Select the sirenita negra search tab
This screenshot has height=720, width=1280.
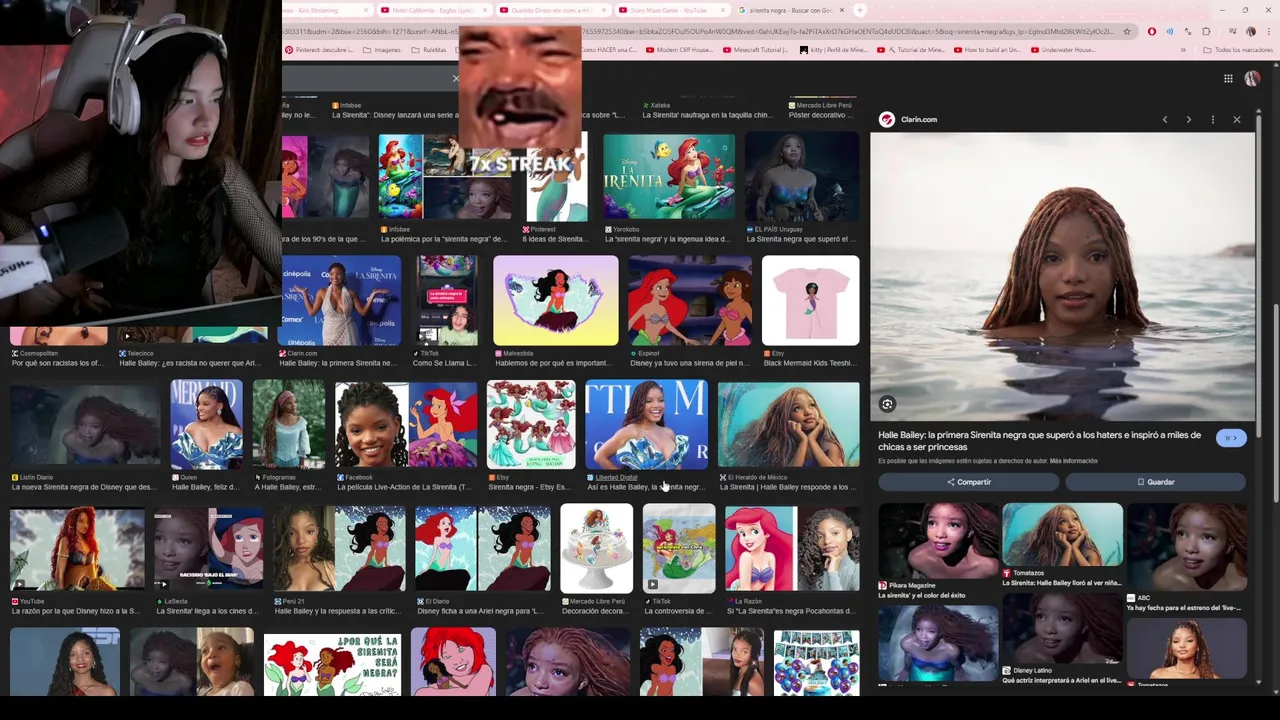(792, 10)
